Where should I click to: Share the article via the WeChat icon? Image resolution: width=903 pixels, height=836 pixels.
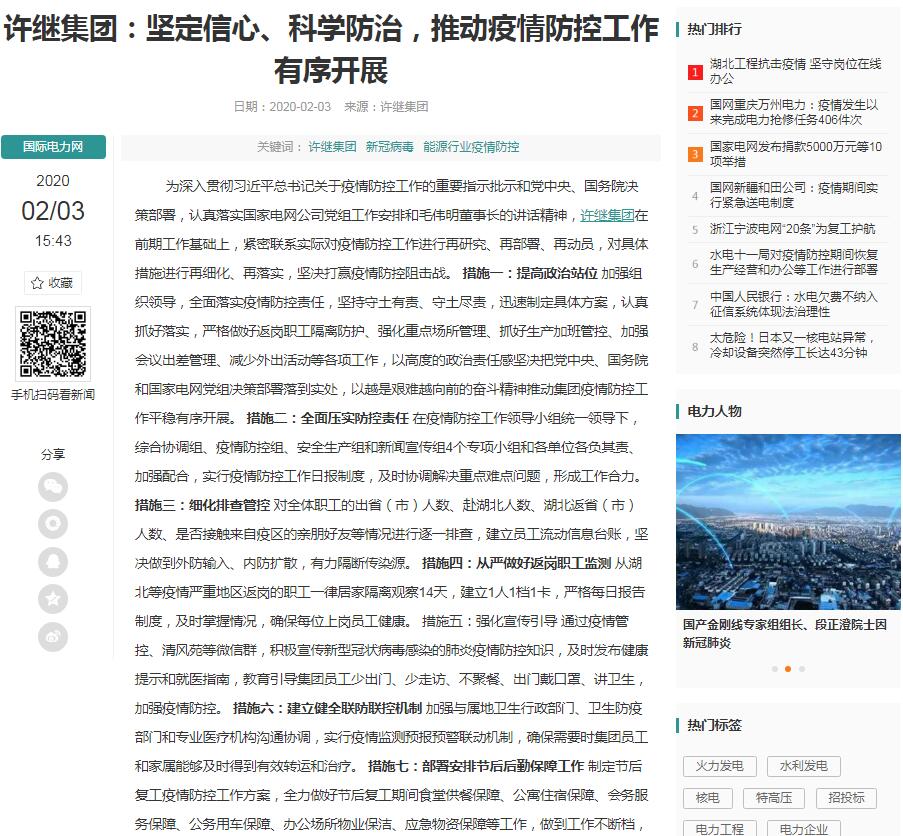pyautogui.click(x=53, y=487)
